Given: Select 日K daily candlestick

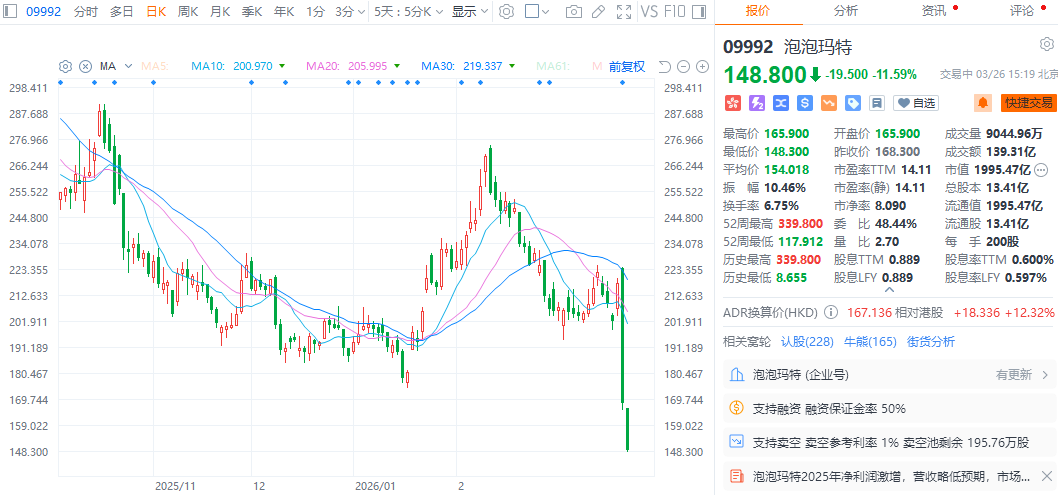Looking at the screenshot, I should (x=156, y=11).
